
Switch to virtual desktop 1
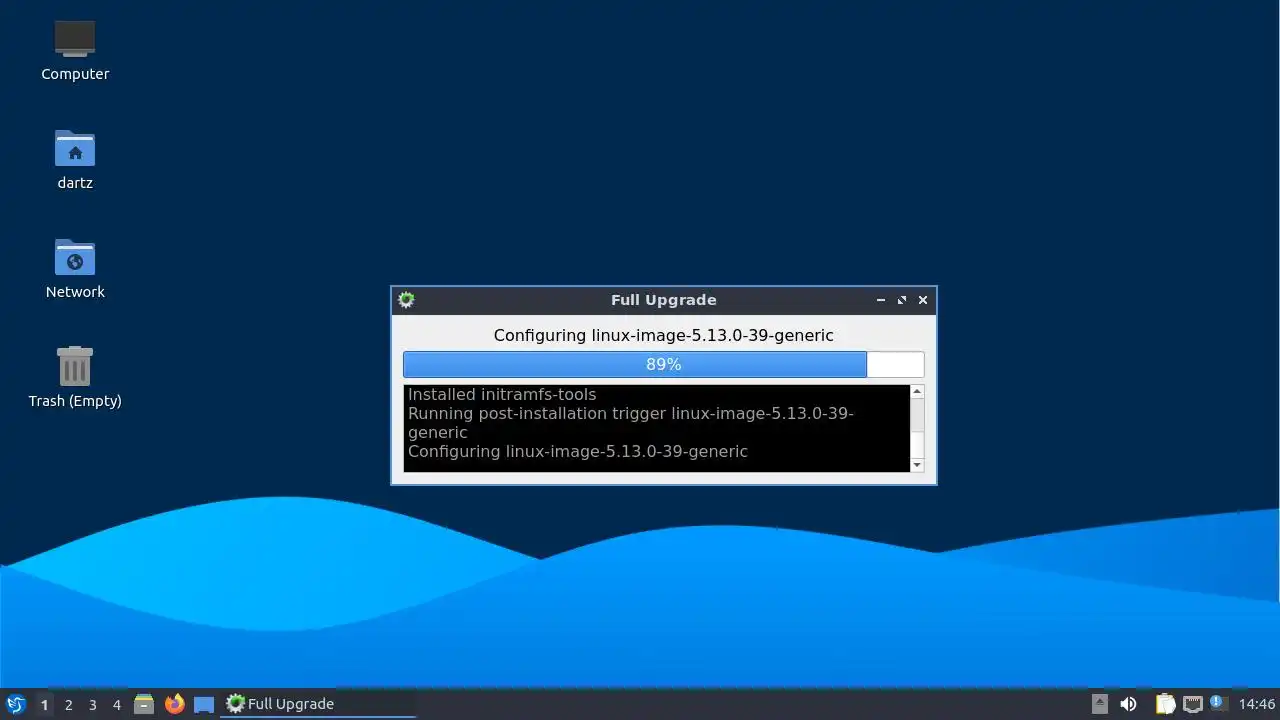click(44, 704)
